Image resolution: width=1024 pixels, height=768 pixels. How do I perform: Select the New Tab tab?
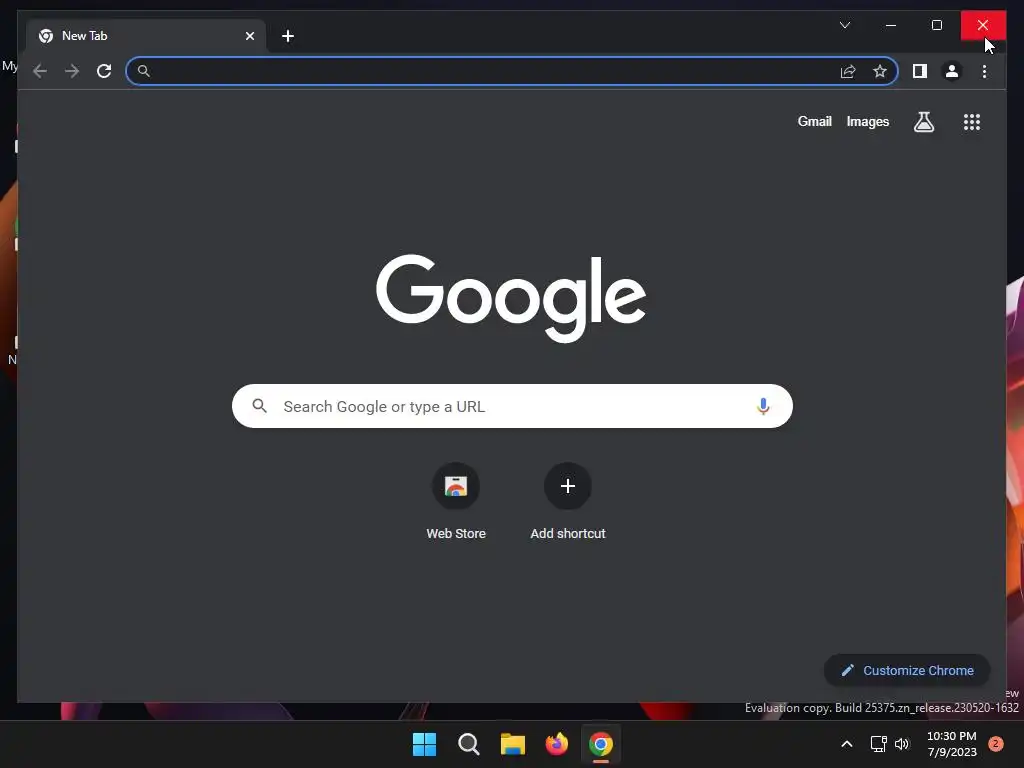click(x=146, y=36)
